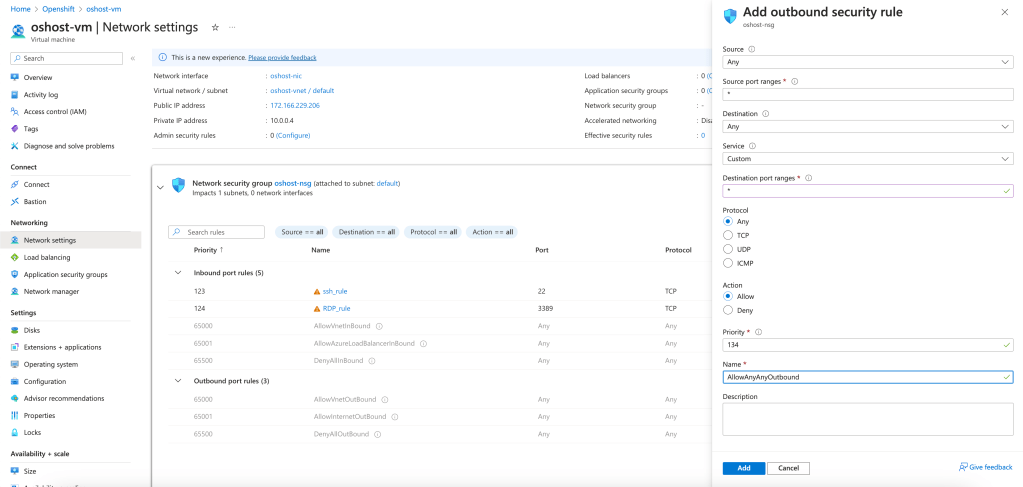
Task: Click Openshift breadcrumb link
Action: coord(61,9)
